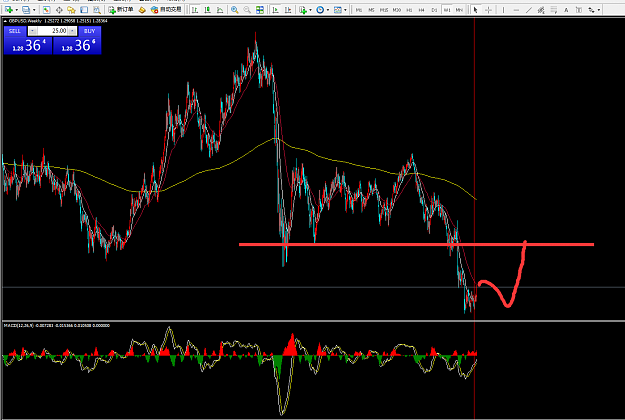Switch chart to bar chart
Image resolution: width=625 pixels, height=420 pixels.
point(195,10)
